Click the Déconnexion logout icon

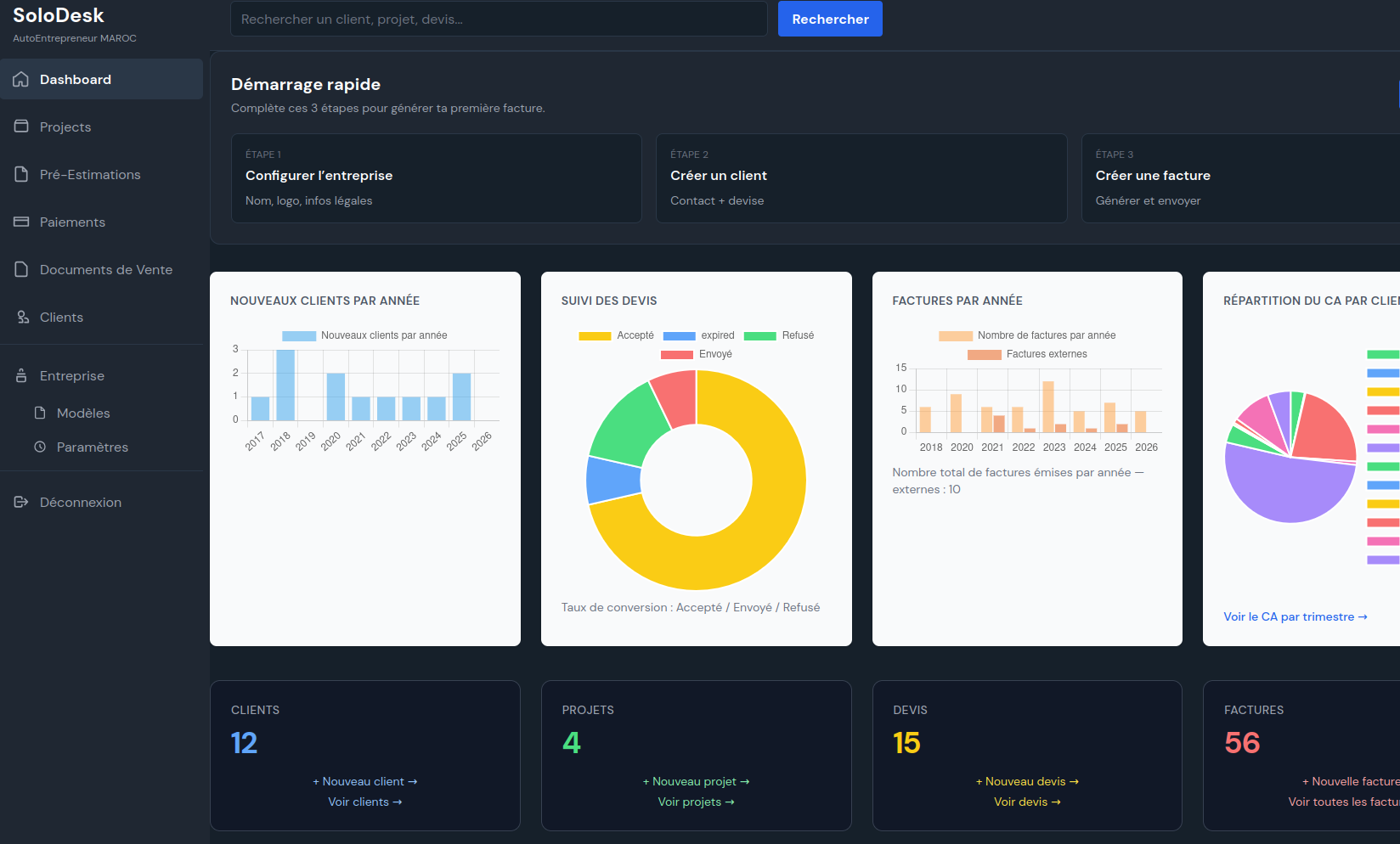coord(21,502)
